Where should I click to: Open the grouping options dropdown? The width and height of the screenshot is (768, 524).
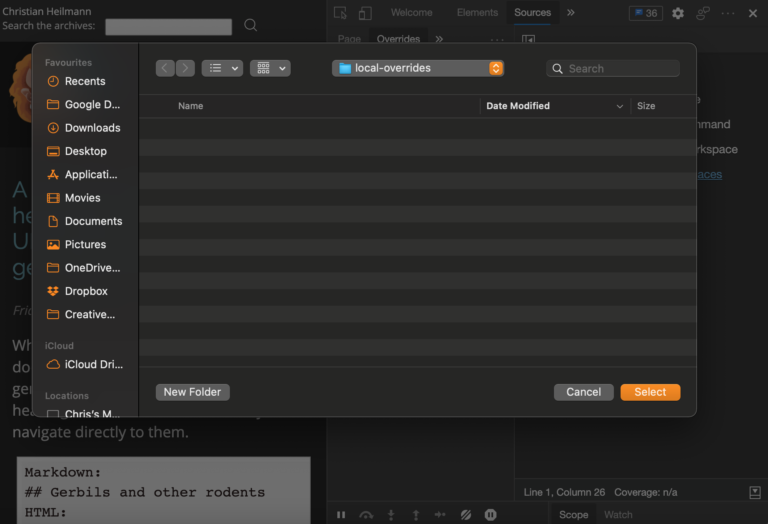pyautogui.click(x=270, y=68)
